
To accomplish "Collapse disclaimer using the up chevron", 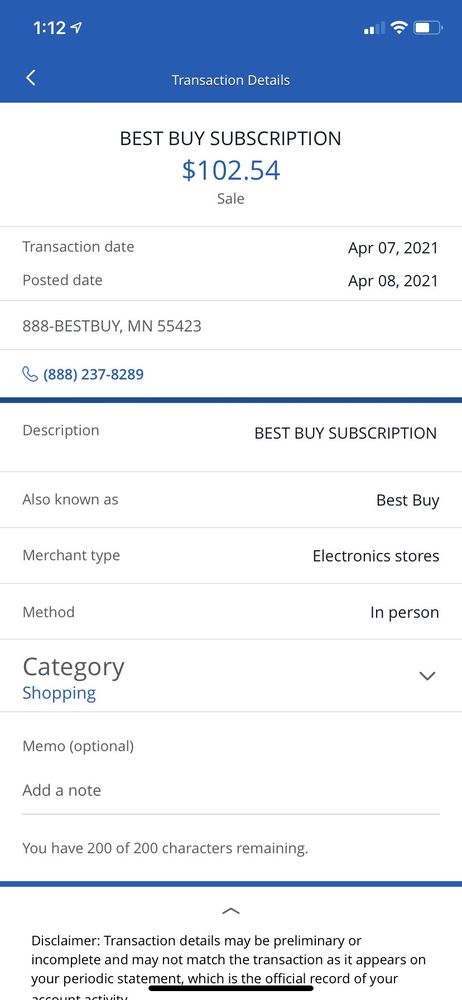I will click(231, 911).
